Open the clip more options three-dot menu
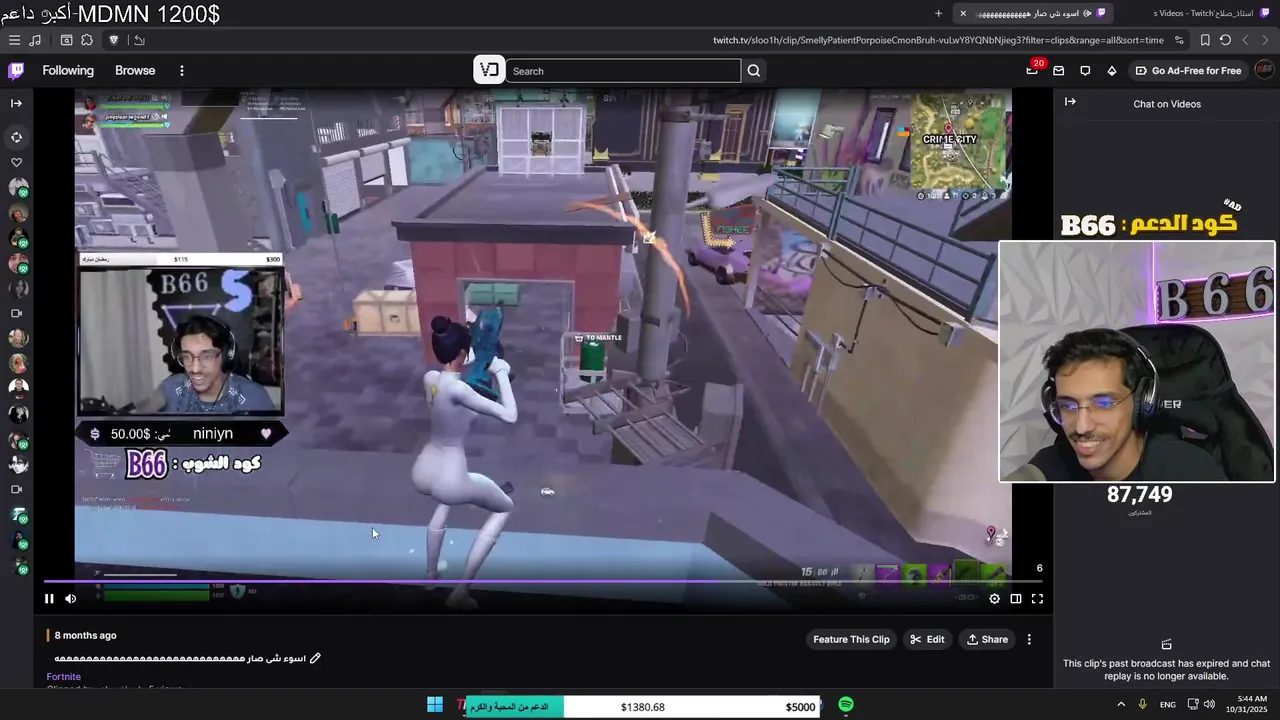 coord(1029,639)
